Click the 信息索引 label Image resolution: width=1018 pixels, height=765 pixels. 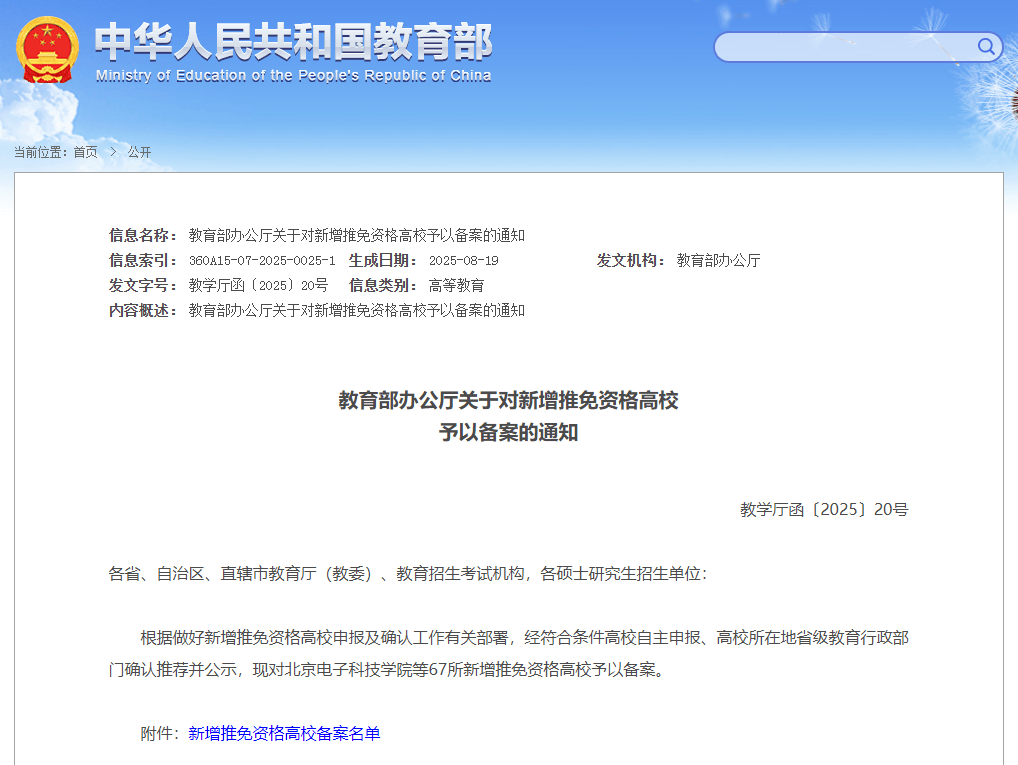(x=143, y=260)
